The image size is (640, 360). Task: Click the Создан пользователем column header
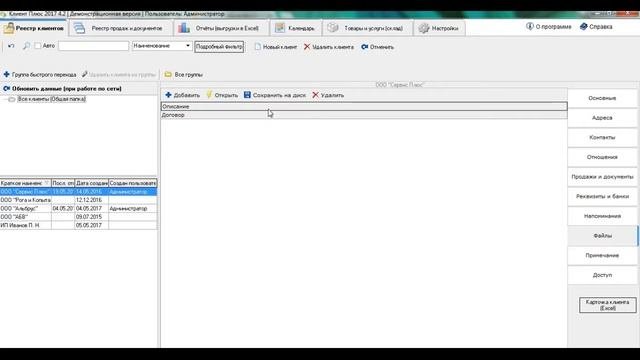pyautogui.click(x=133, y=183)
